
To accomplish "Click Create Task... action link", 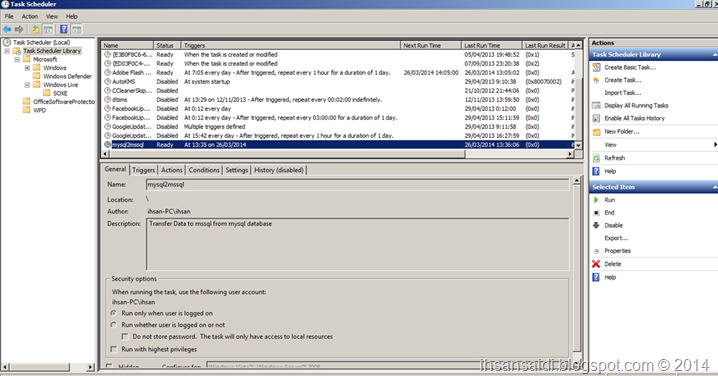I will click(x=623, y=80).
